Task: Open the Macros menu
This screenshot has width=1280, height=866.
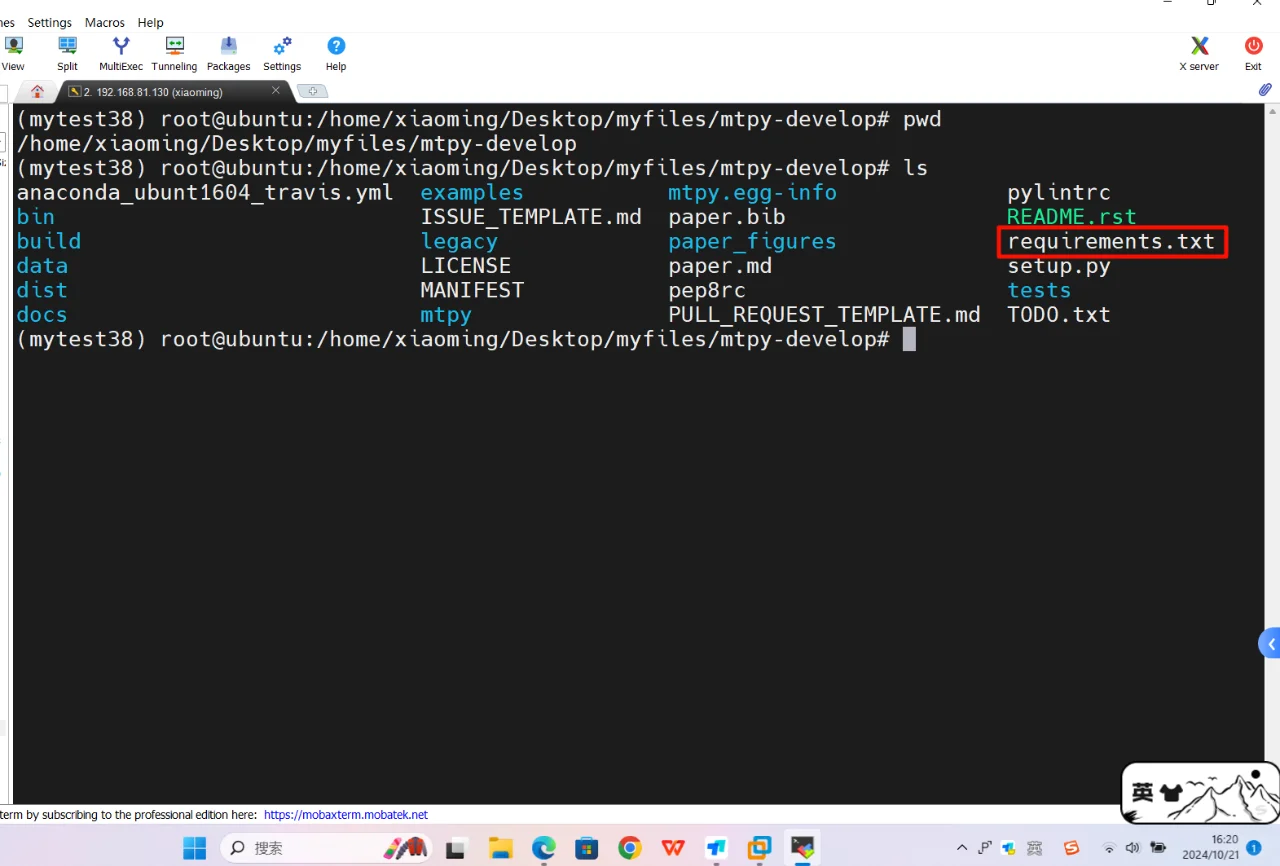Action: click(104, 22)
